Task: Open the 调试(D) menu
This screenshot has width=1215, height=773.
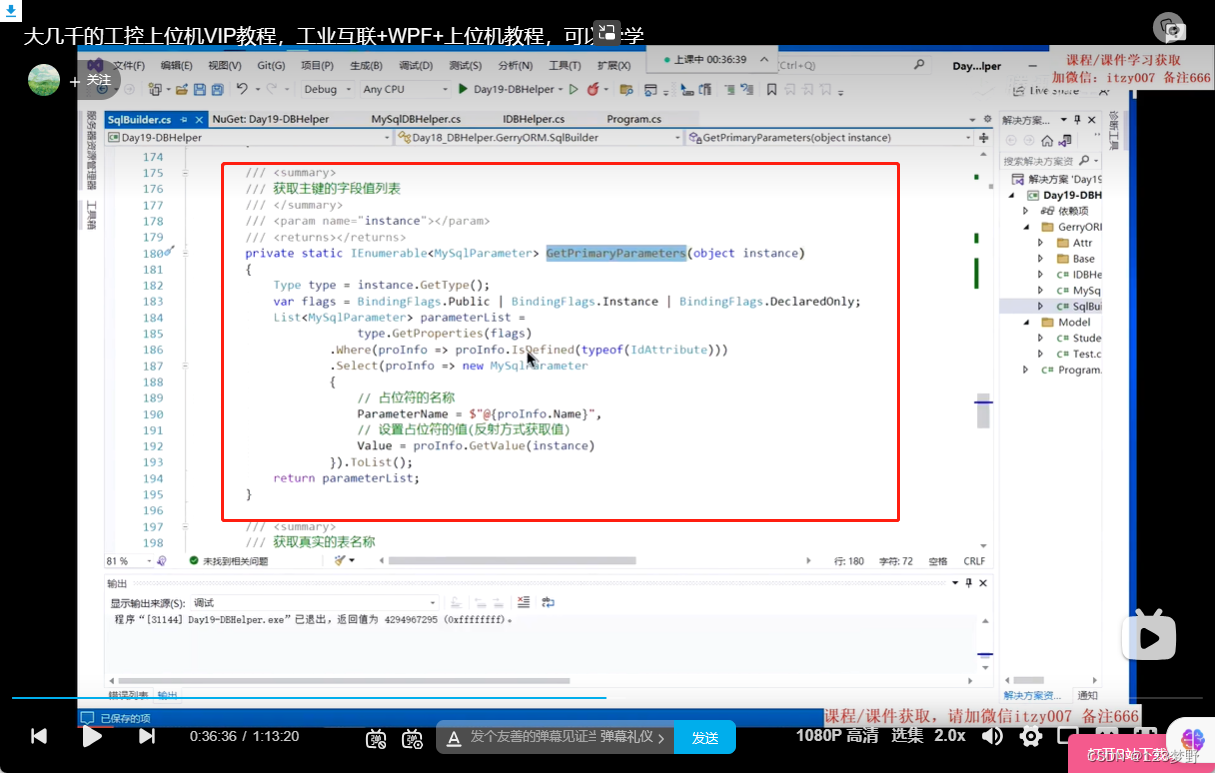Action: [x=415, y=65]
